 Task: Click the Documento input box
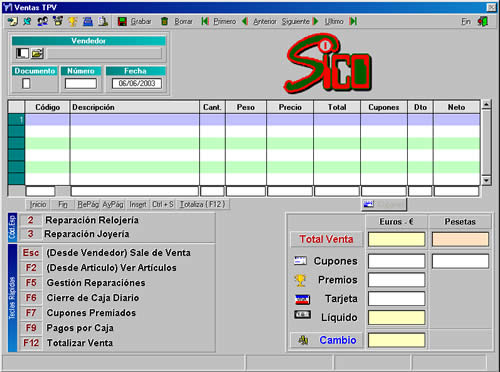(x=26, y=83)
